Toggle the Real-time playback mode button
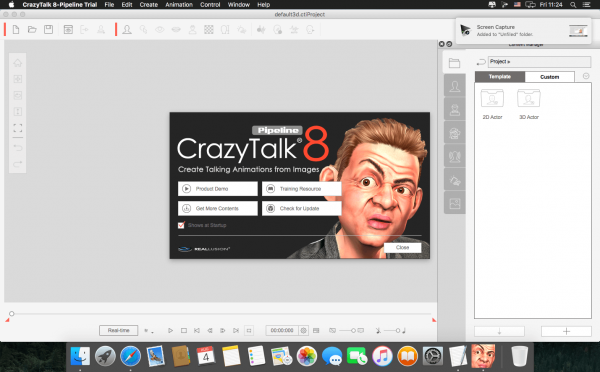The width and height of the screenshot is (600, 372). pyautogui.click(x=119, y=330)
